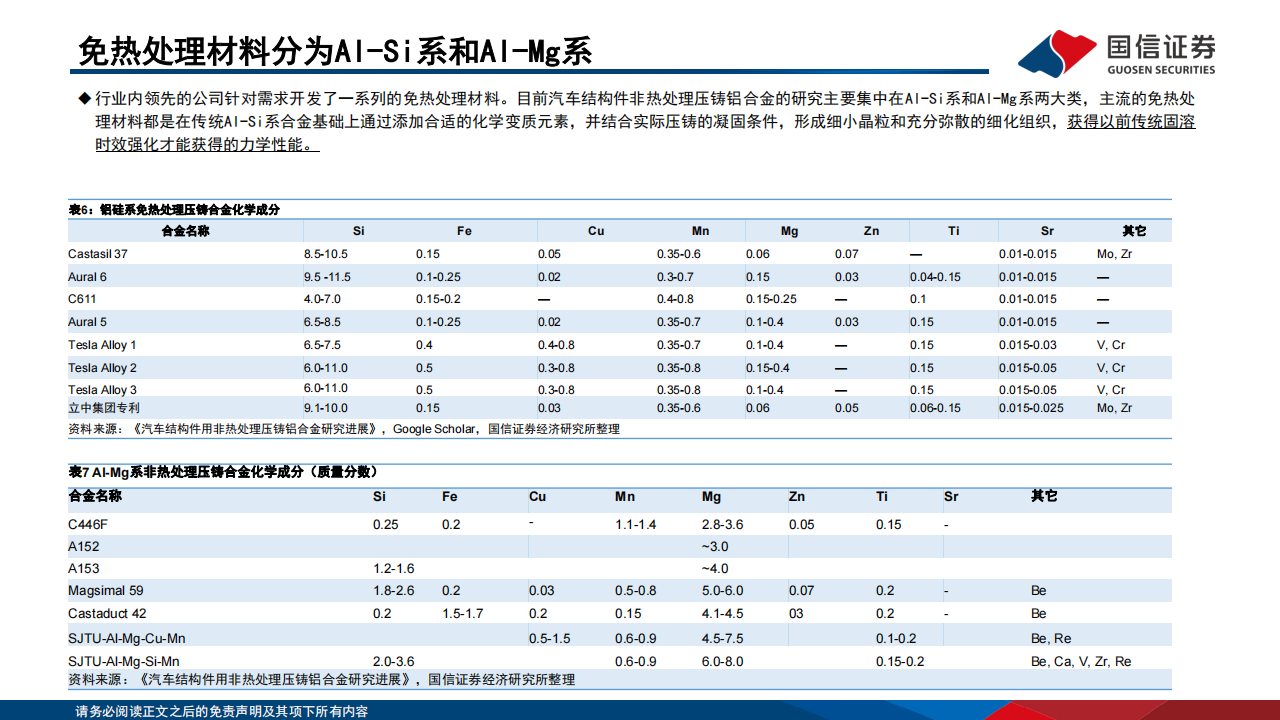This screenshot has height=720, width=1280.
Task: Select the slide title 免热处理材料分为Al-Si系和Al-Mg系
Action: pyautogui.click(x=335, y=51)
